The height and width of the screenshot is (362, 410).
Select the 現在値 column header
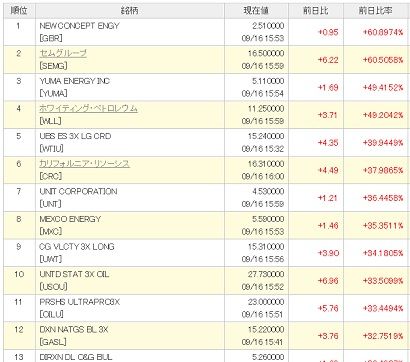tap(256, 11)
